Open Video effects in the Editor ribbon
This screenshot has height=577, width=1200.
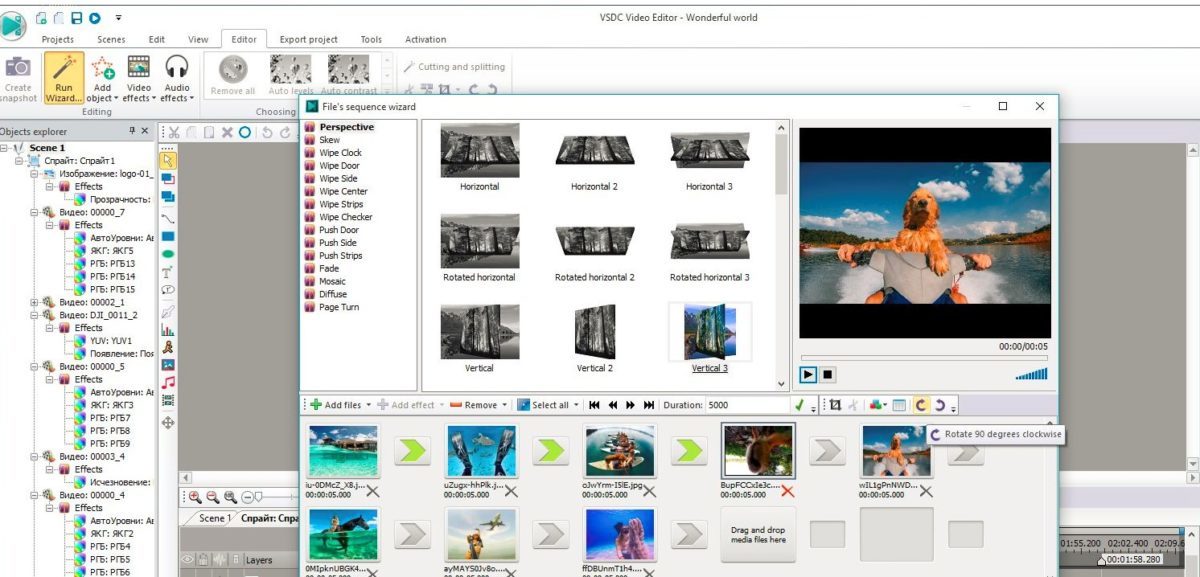[x=139, y=78]
